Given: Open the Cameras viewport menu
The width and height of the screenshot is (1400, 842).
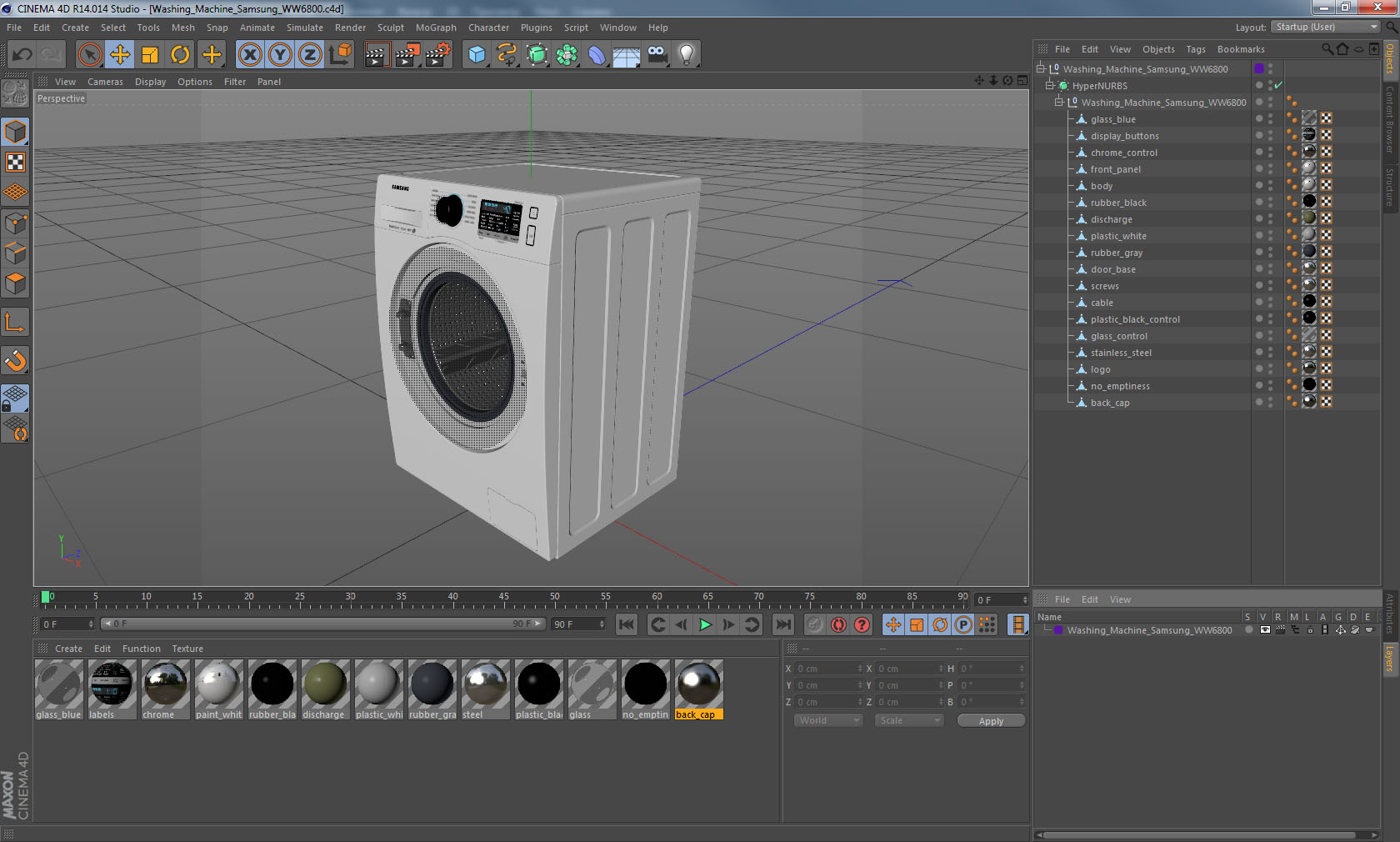Looking at the screenshot, I should [105, 82].
